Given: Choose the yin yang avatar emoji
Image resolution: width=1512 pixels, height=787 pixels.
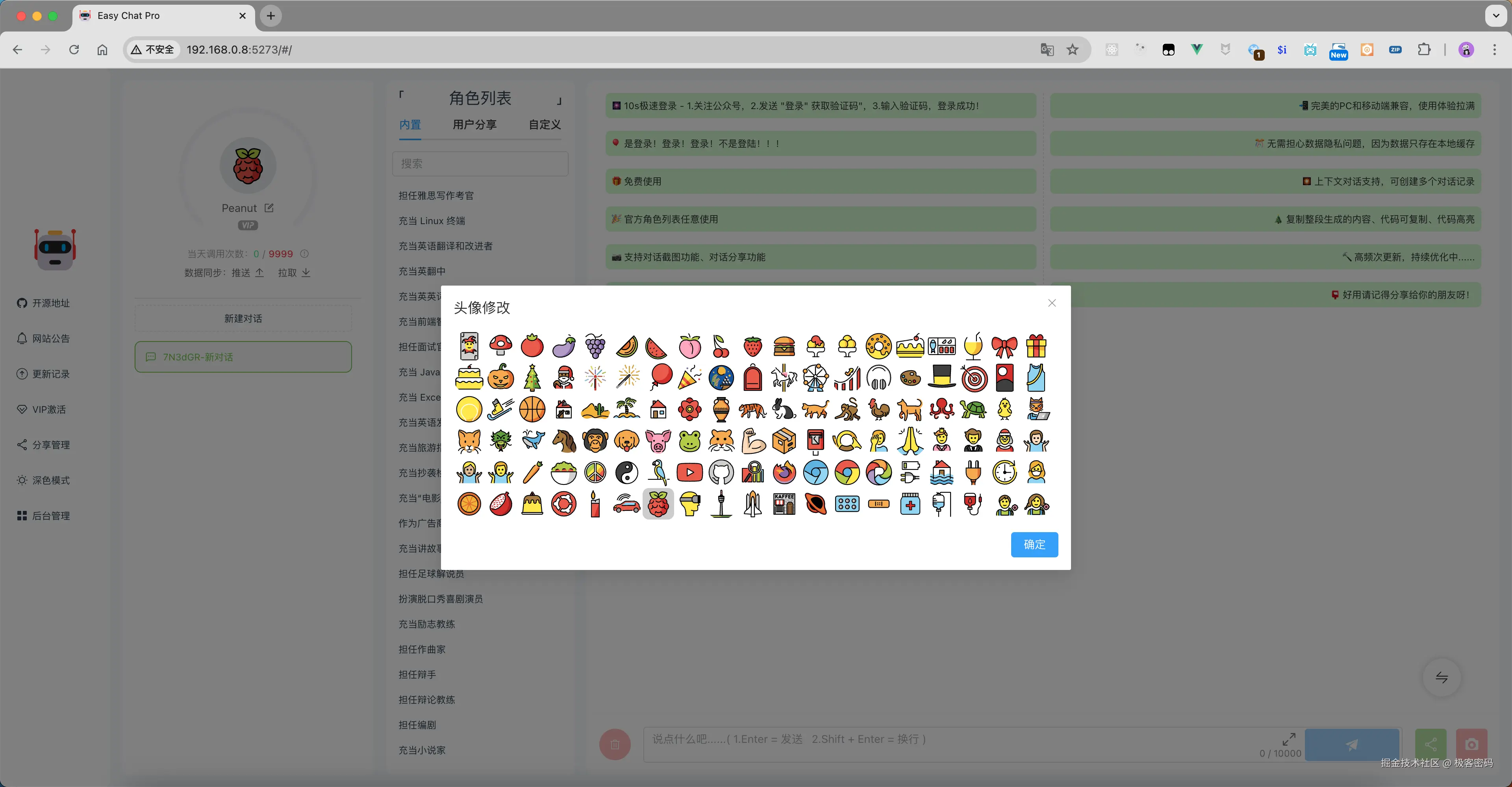Looking at the screenshot, I should pyautogui.click(x=626, y=472).
